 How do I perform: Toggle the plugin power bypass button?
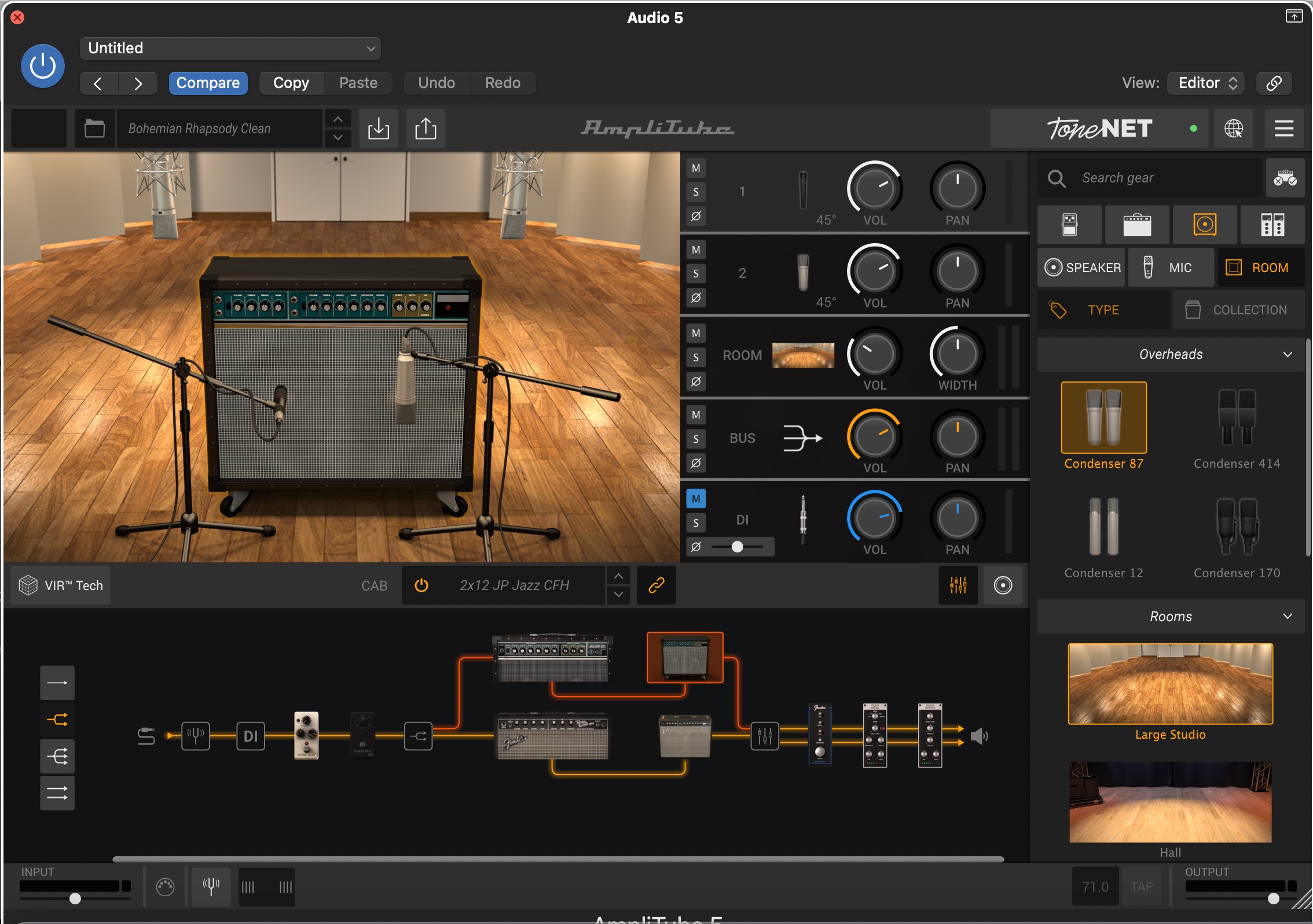pyautogui.click(x=42, y=66)
